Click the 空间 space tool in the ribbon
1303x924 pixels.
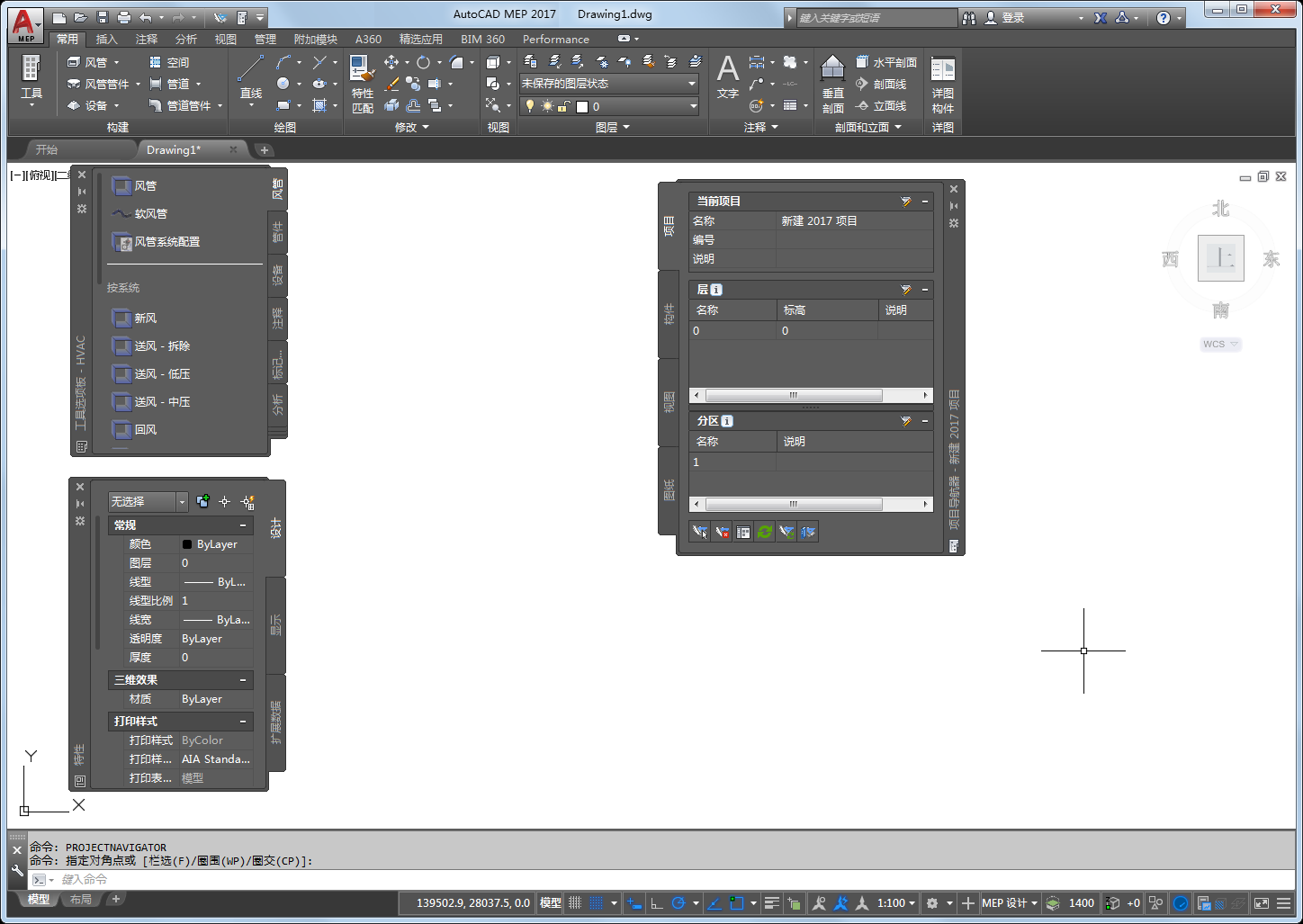point(168,62)
